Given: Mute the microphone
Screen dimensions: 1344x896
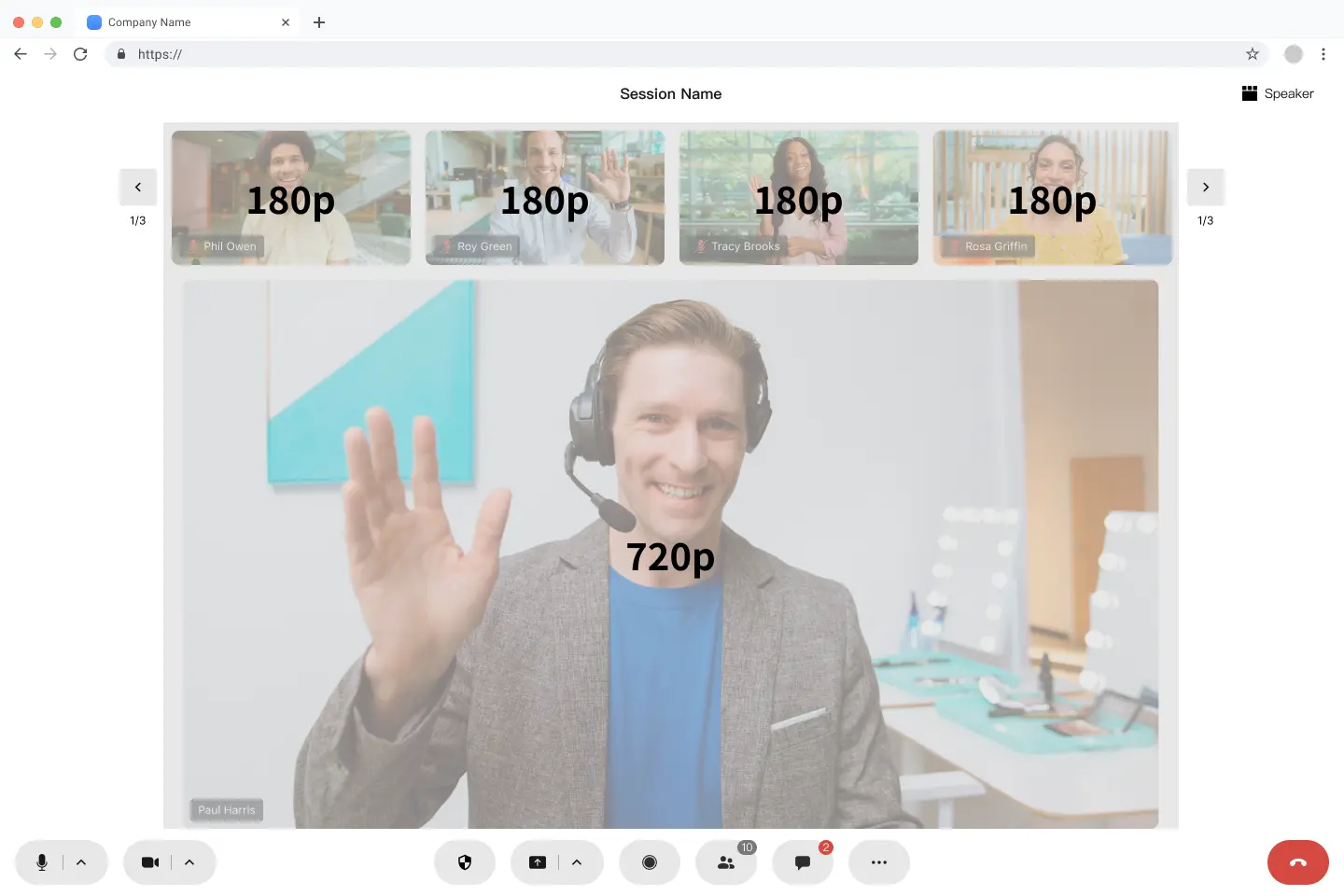Looking at the screenshot, I should [41, 861].
